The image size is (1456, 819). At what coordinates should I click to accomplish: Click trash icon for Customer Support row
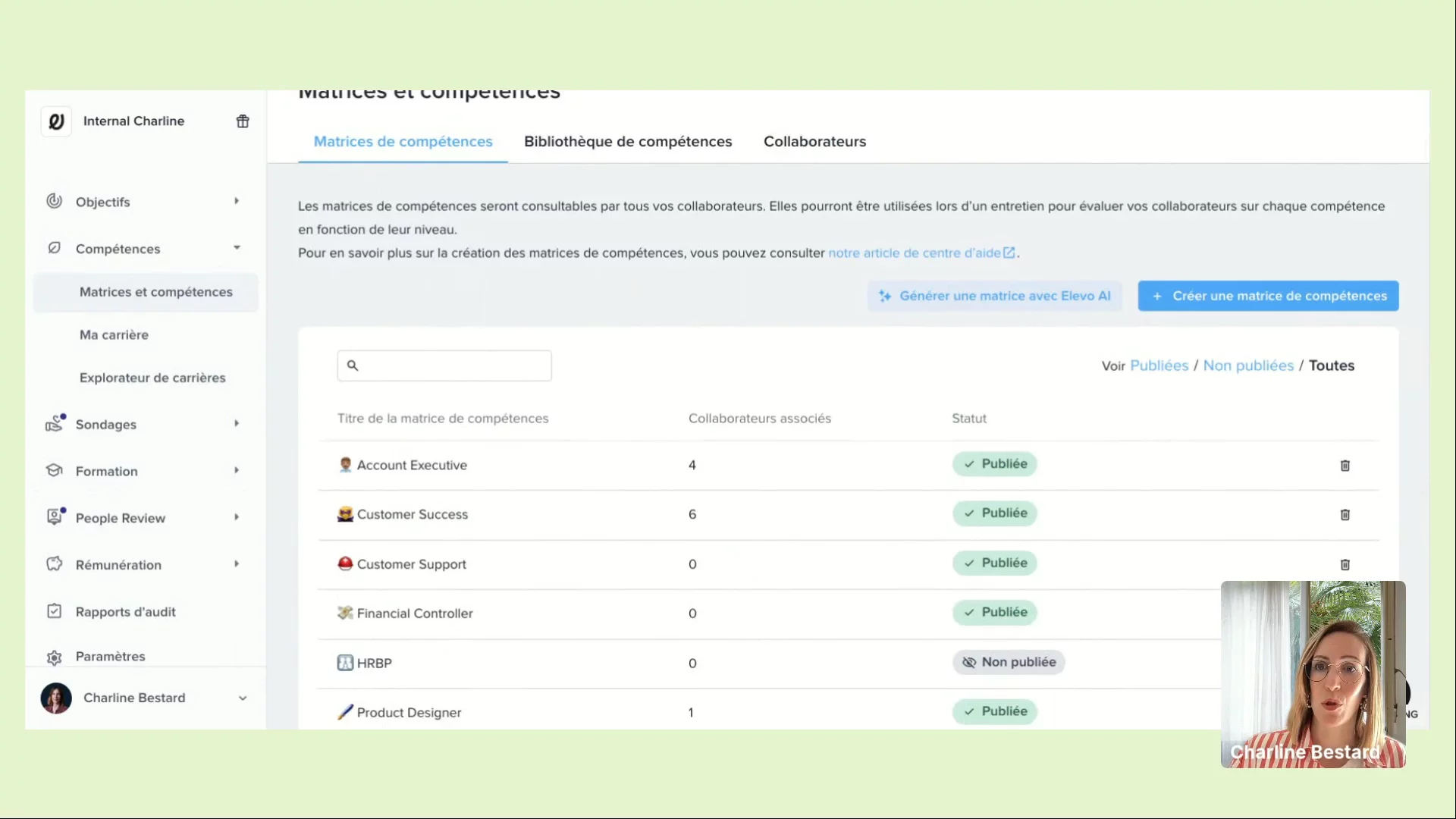point(1345,565)
